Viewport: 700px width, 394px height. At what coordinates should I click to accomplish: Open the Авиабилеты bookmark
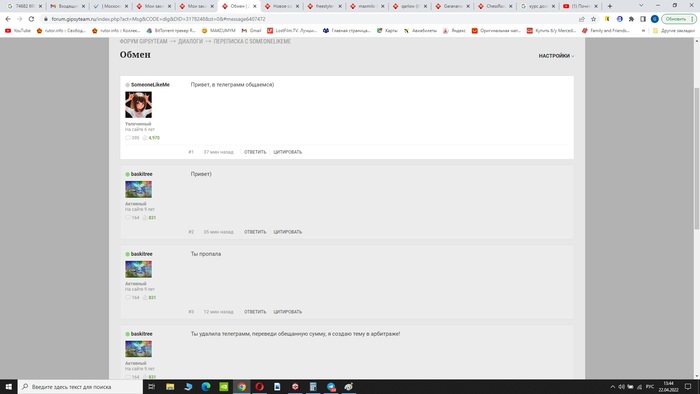[421, 31]
